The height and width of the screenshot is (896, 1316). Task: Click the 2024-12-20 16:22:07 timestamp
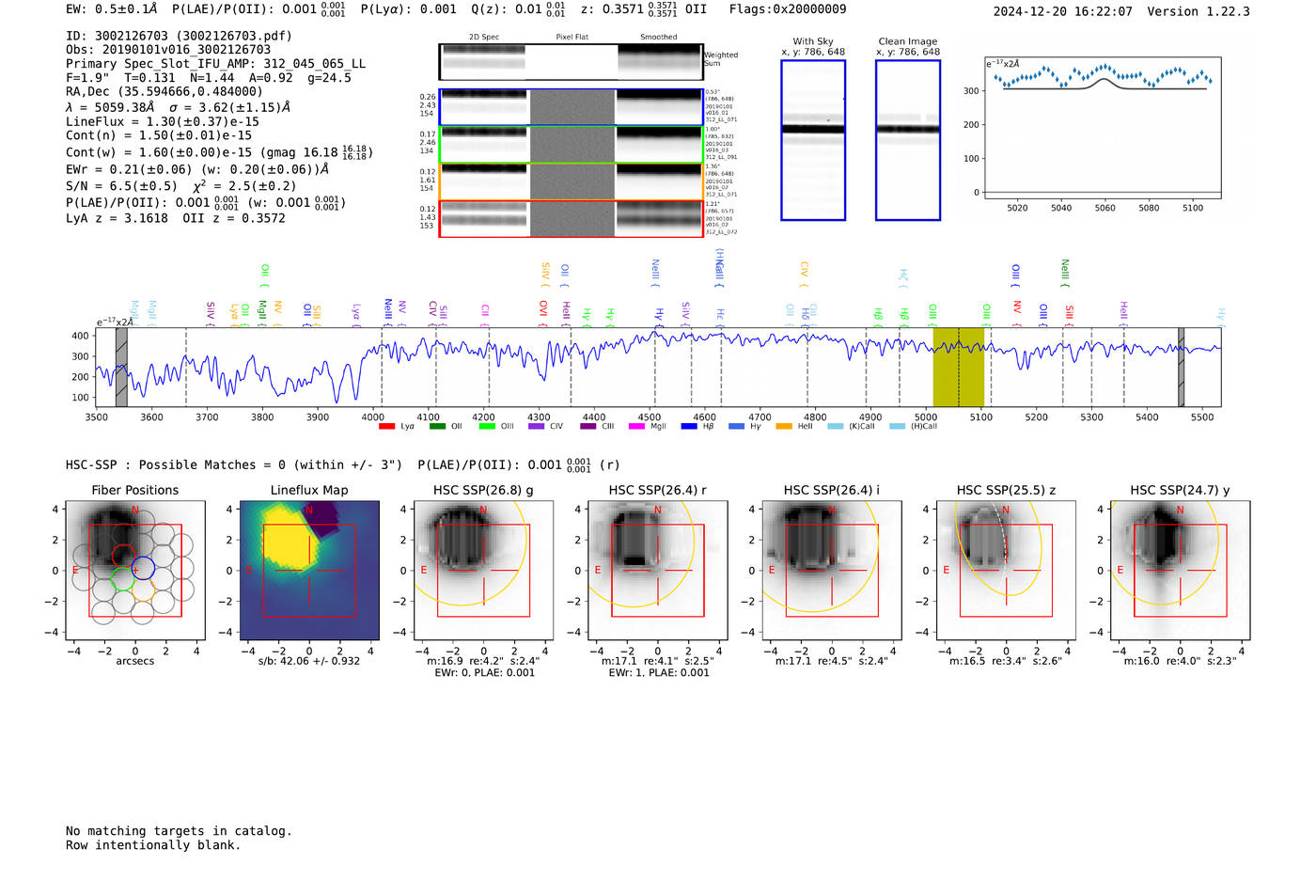[1063, 11]
